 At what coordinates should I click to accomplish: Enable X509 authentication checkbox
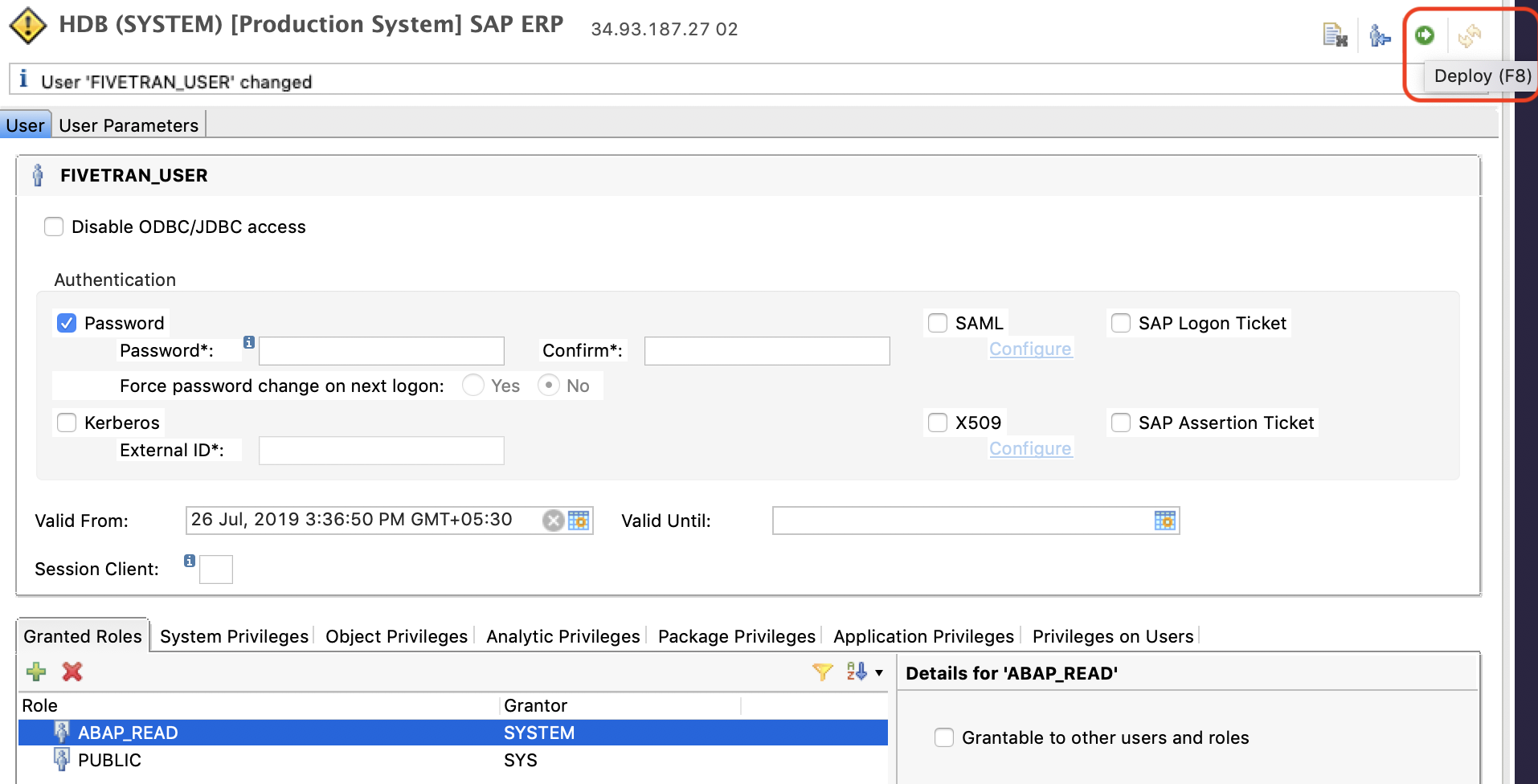(x=938, y=423)
